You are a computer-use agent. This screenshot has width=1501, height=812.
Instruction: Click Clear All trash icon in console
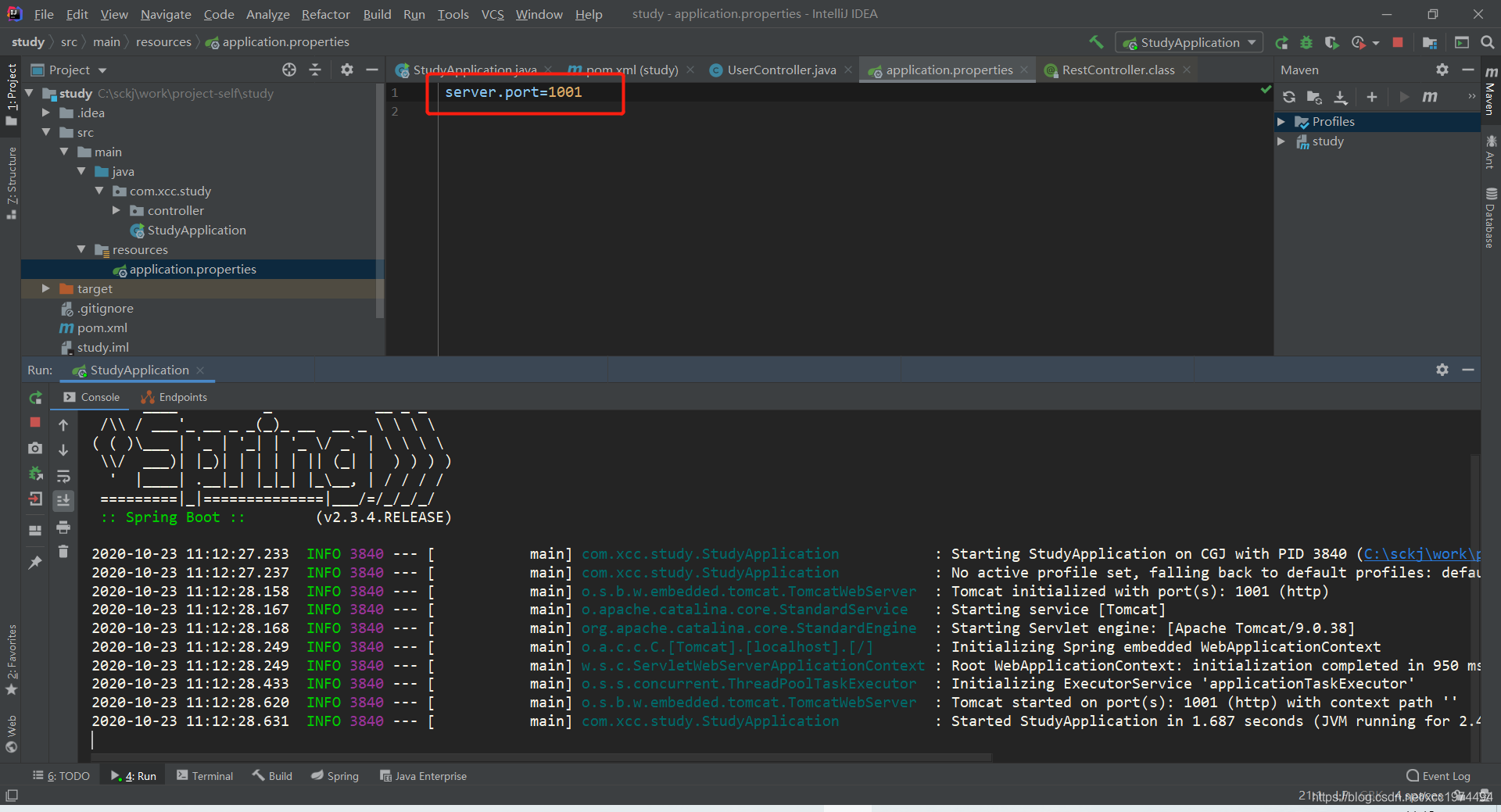(63, 552)
